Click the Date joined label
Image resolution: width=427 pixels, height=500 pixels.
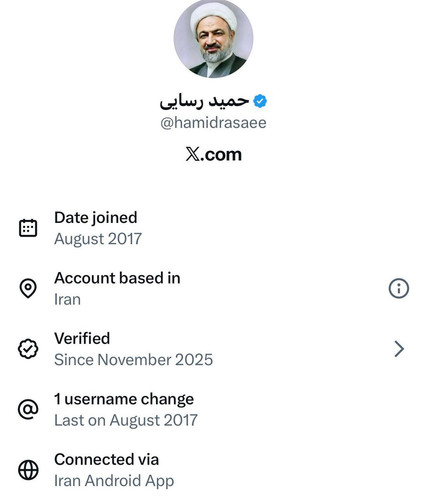(96, 218)
